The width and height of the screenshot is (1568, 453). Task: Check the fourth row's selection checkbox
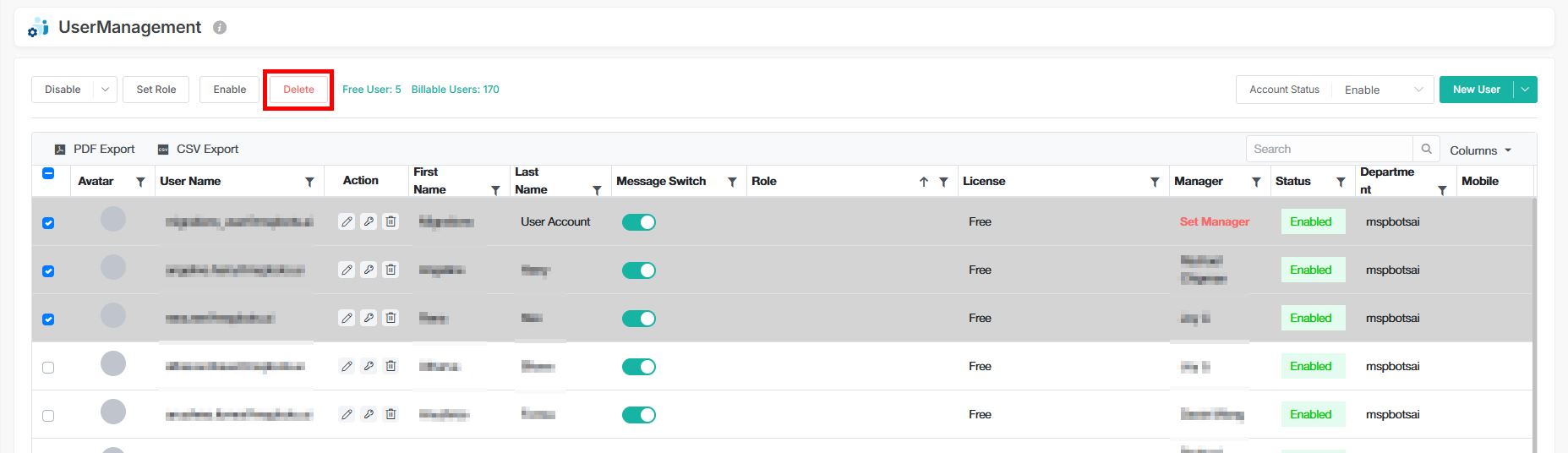click(x=48, y=368)
